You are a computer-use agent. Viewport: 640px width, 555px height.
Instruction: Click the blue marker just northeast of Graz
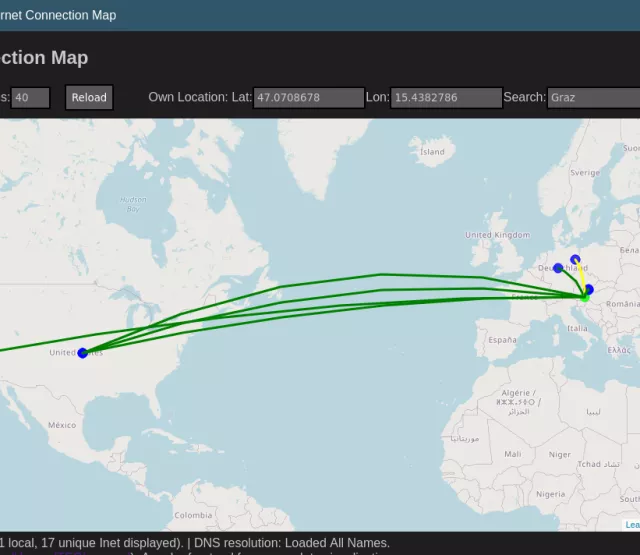[x=589, y=289]
